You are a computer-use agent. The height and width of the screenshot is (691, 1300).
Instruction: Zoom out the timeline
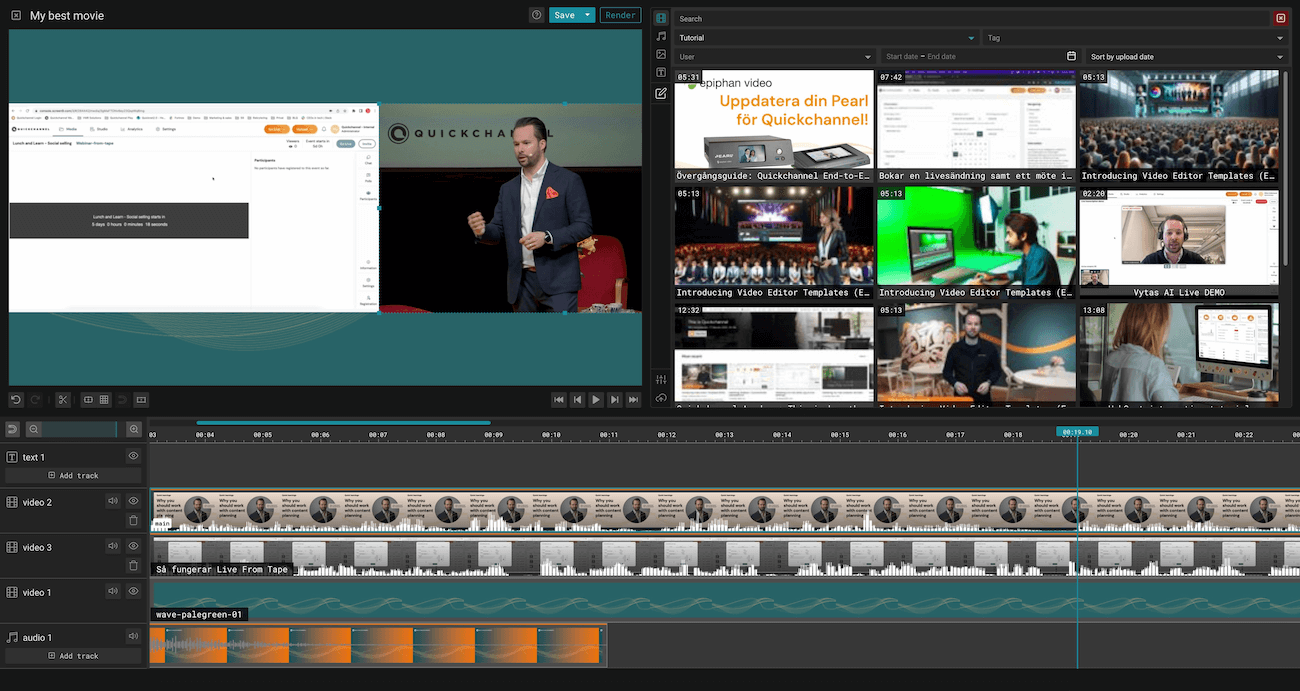click(x=33, y=429)
